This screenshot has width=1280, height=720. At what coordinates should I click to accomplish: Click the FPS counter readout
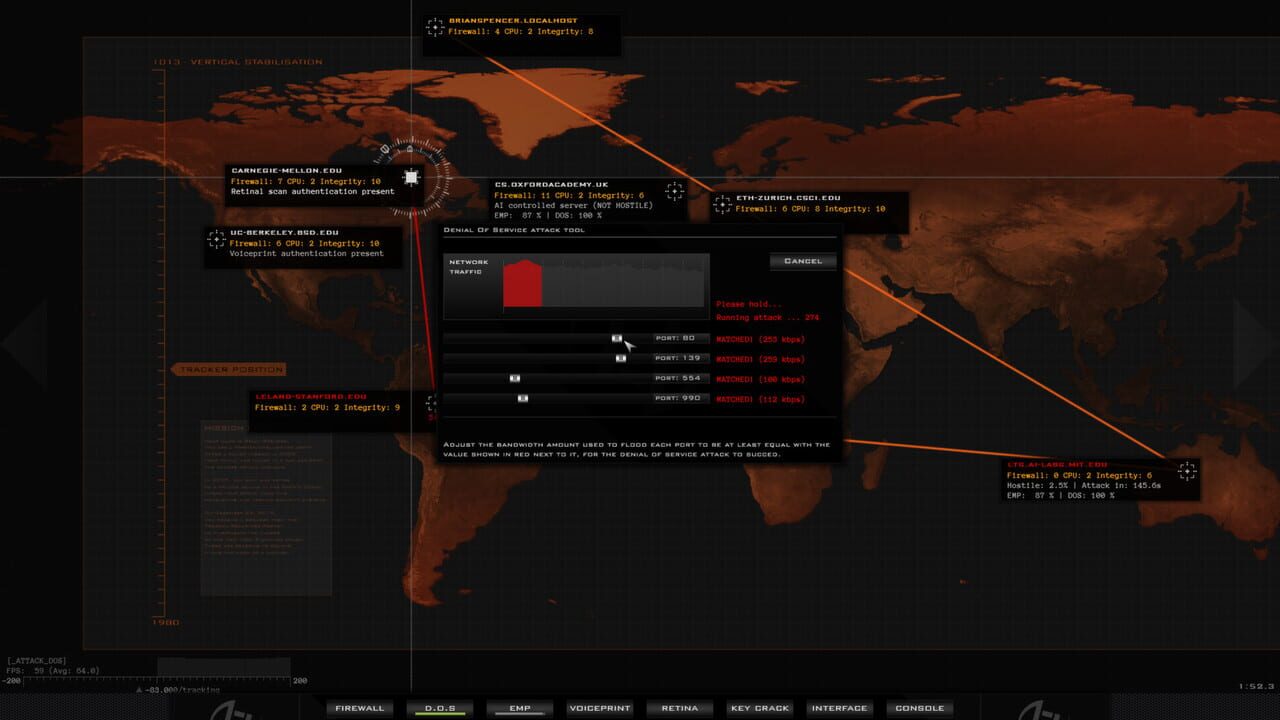[x=52, y=671]
